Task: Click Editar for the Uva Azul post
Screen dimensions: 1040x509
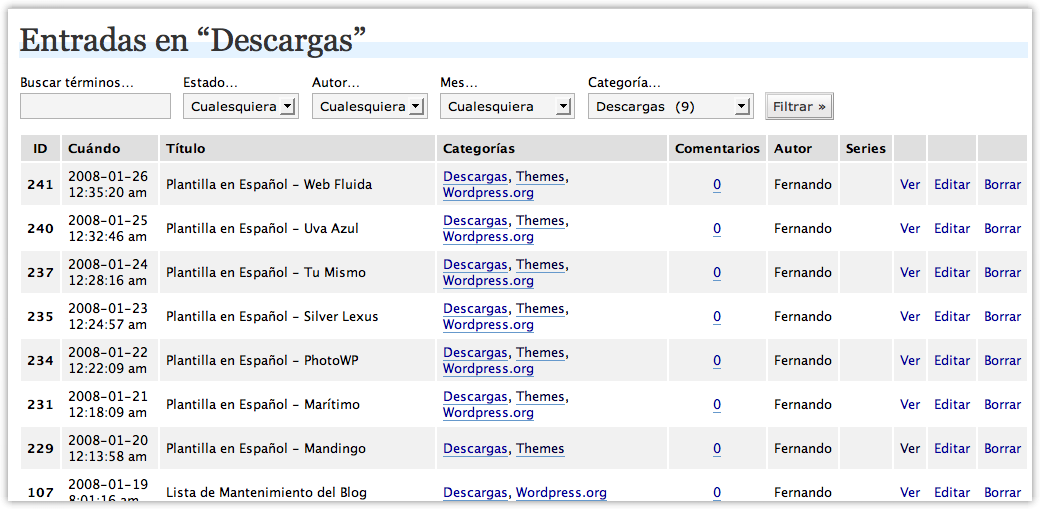Action: point(951,228)
